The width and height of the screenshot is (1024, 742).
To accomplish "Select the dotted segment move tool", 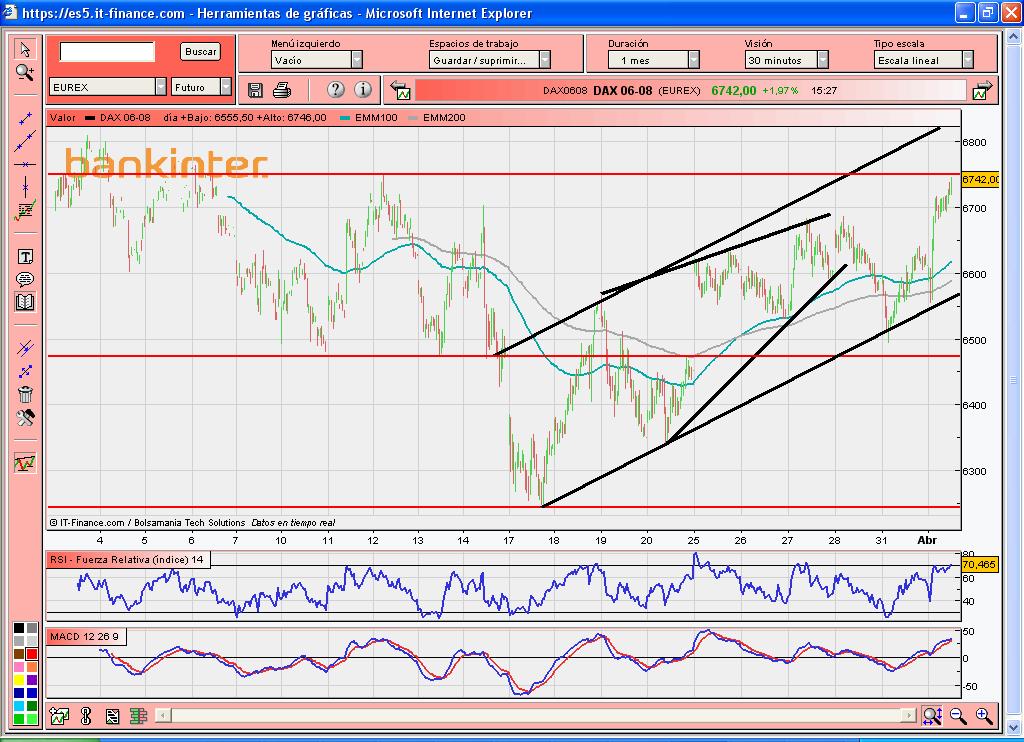I will point(25,372).
